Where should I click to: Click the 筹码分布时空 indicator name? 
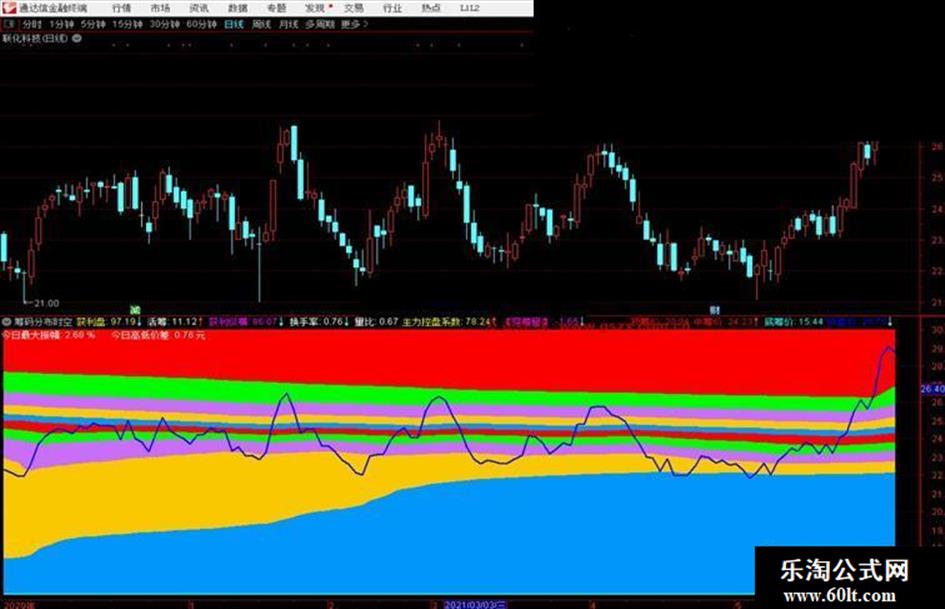tap(43, 322)
